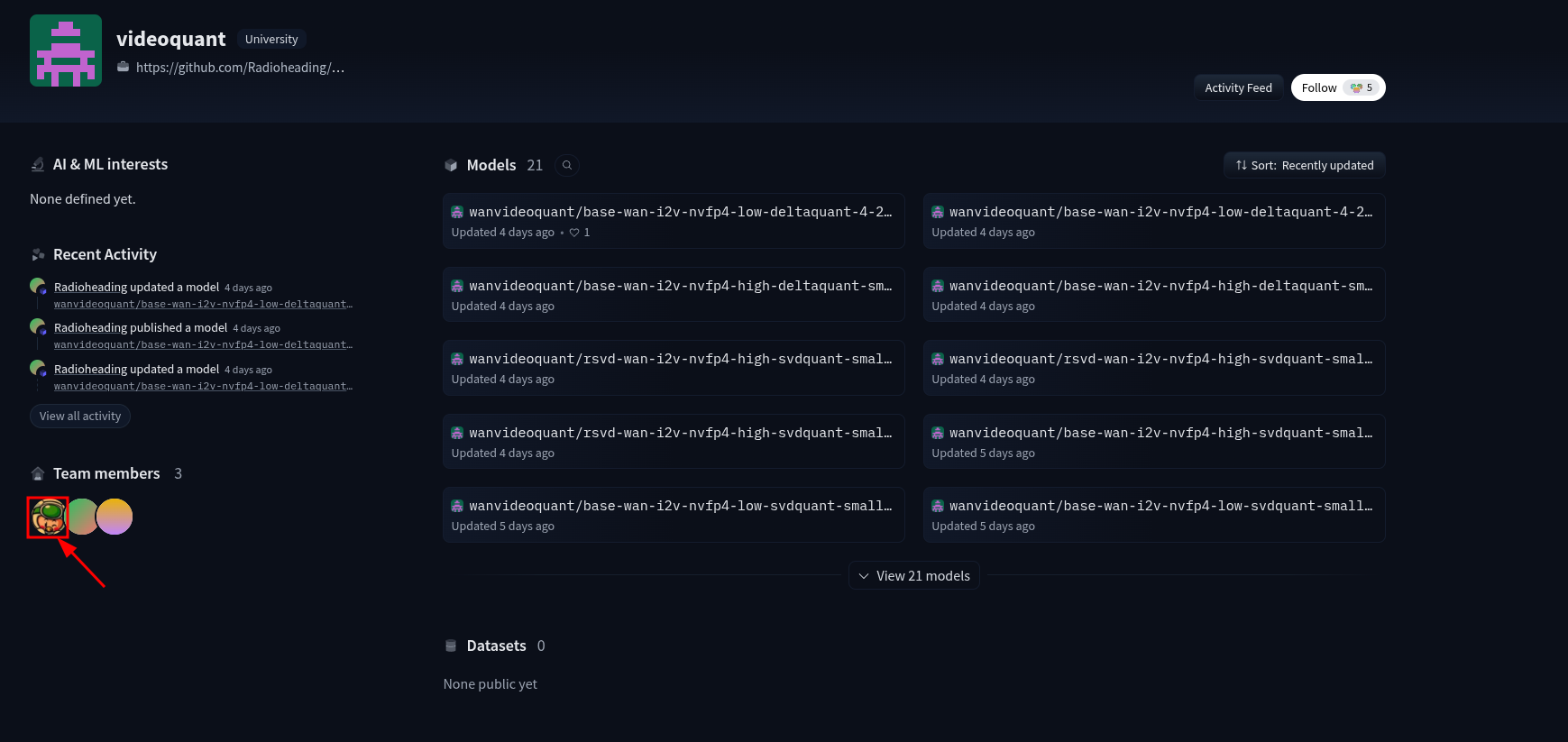Click the AI & ML interests icon

(38, 164)
